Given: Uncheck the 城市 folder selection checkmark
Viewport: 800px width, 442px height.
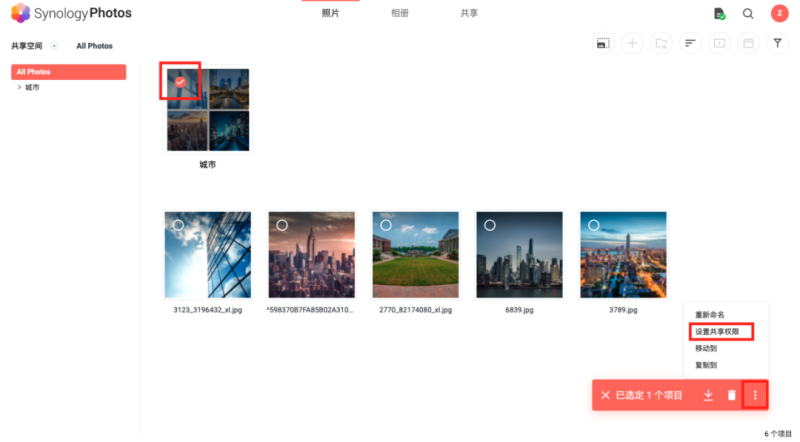Looking at the screenshot, I should coord(180,82).
